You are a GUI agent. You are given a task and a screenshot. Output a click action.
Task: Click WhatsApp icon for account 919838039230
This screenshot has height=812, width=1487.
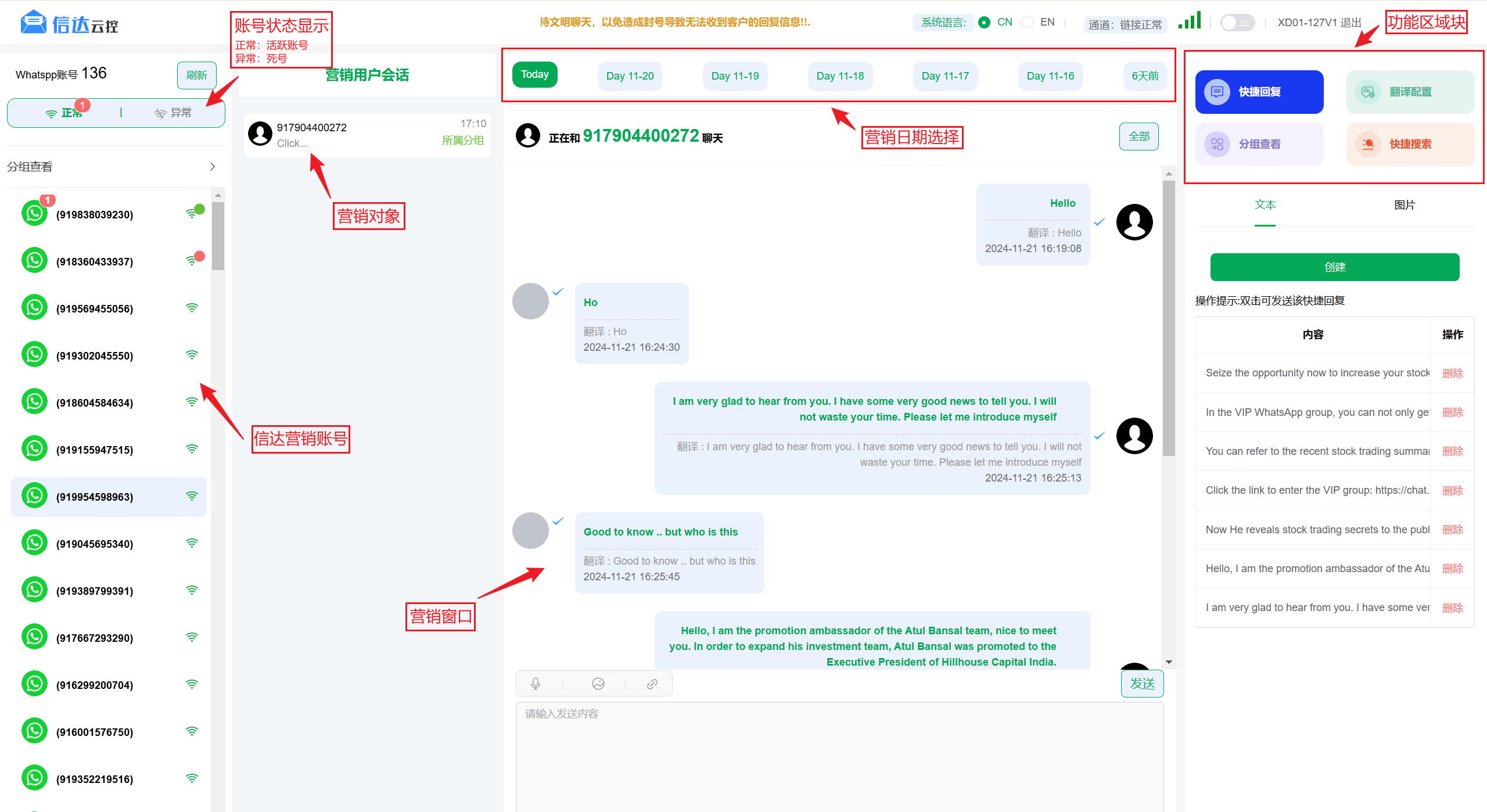point(34,213)
